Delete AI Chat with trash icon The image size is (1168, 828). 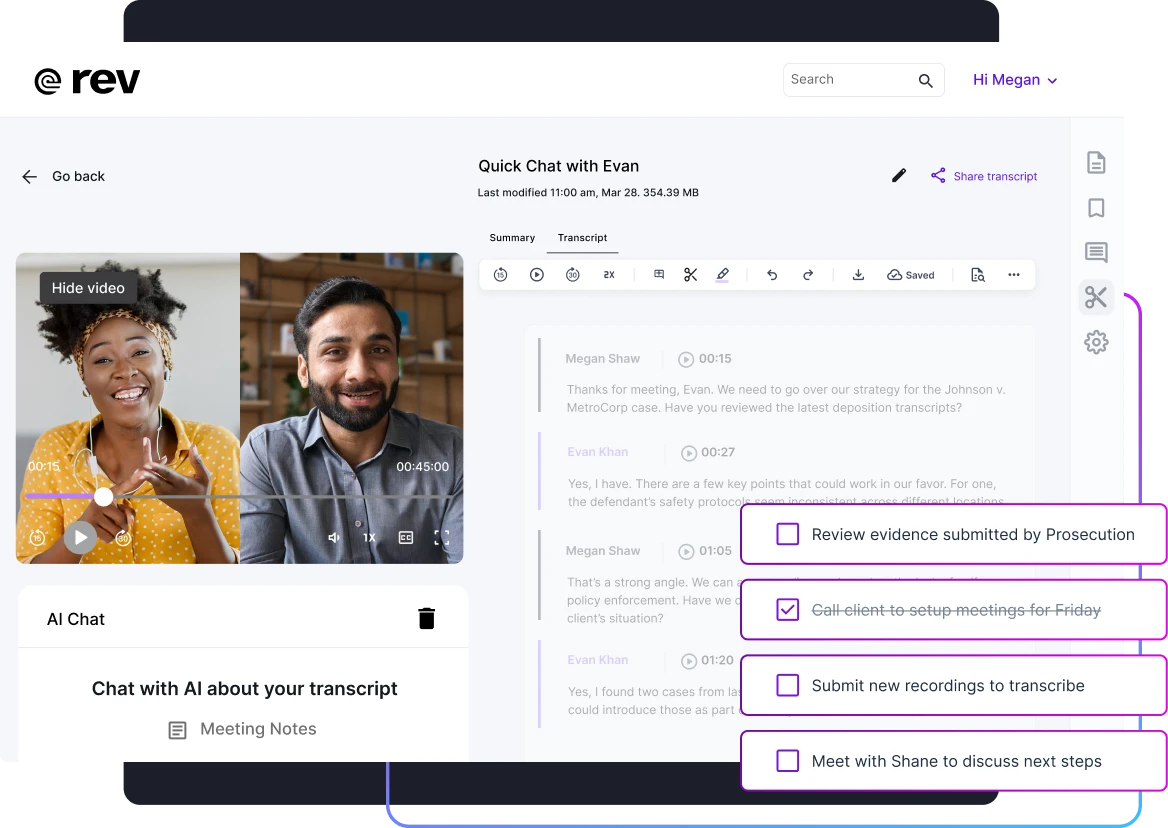(x=426, y=619)
